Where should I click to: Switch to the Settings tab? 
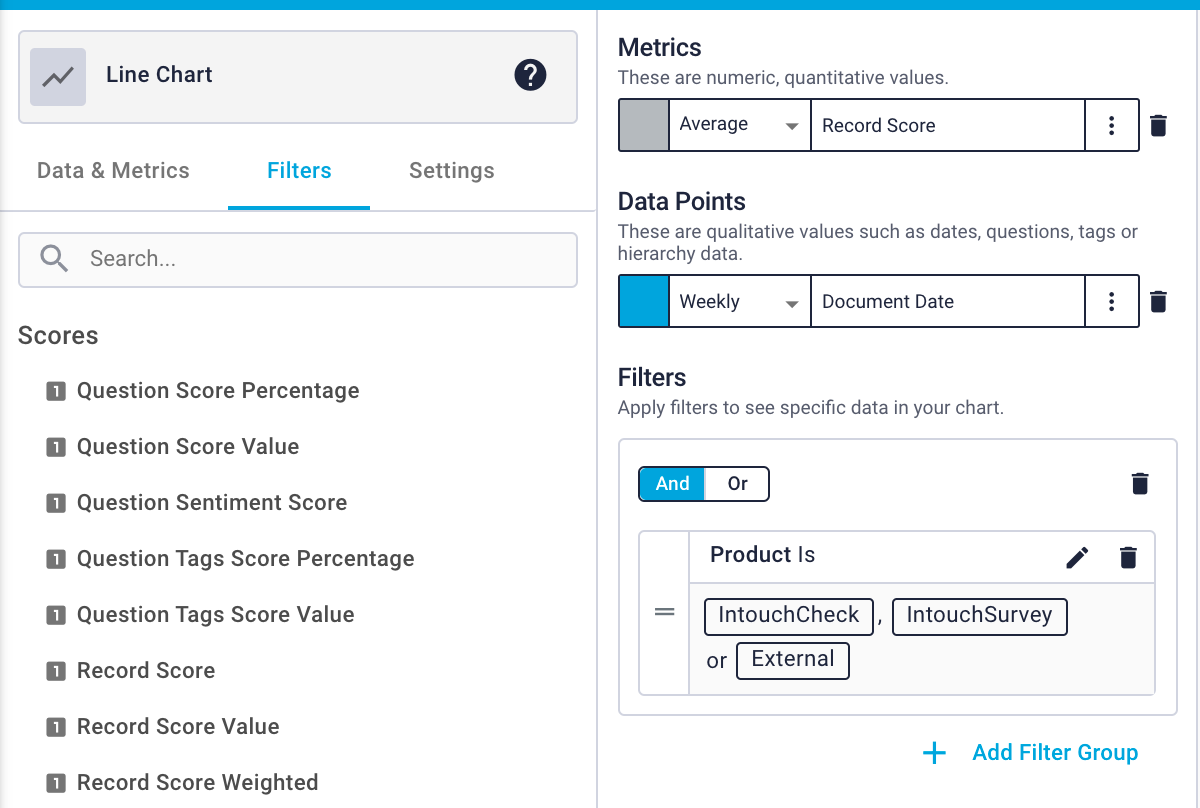pyautogui.click(x=451, y=170)
